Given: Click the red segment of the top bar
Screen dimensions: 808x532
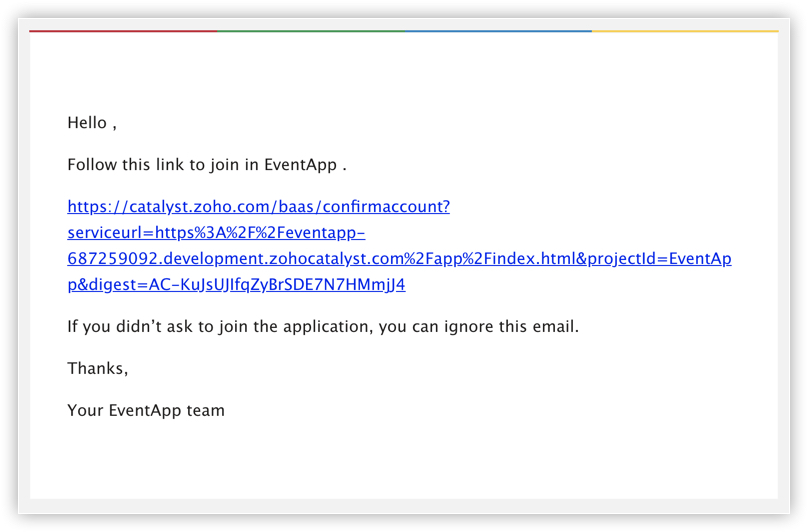Looking at the screenshot, I should point(123,31).
